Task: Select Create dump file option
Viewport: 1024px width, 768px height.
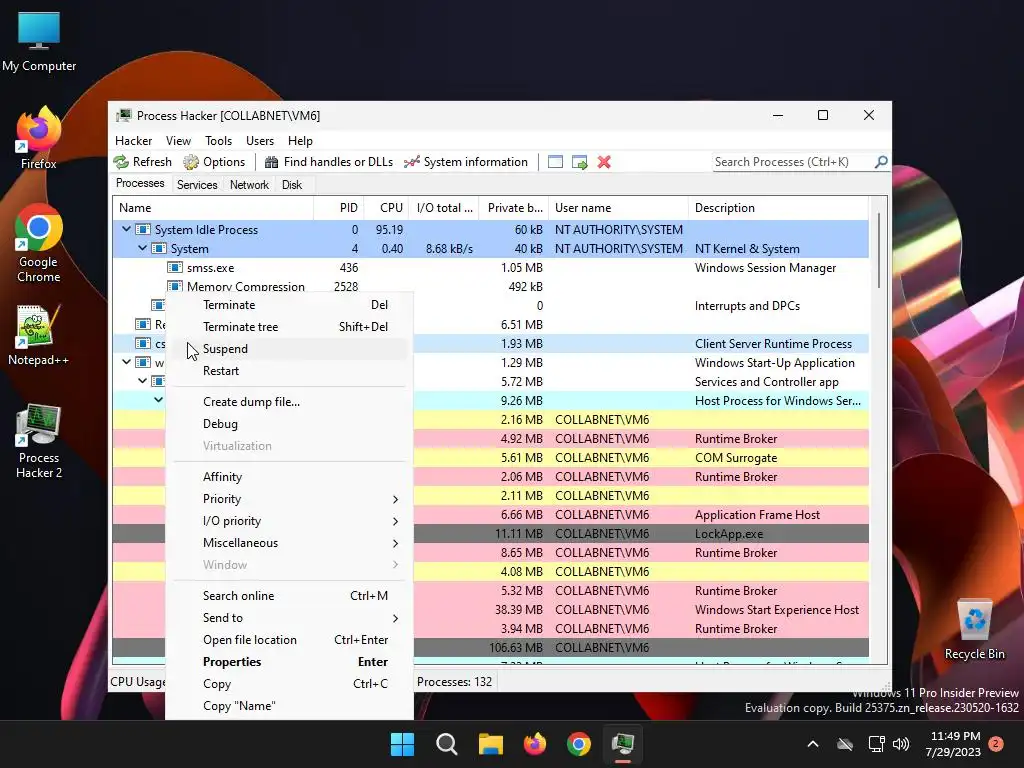Action: pos(289,402)
